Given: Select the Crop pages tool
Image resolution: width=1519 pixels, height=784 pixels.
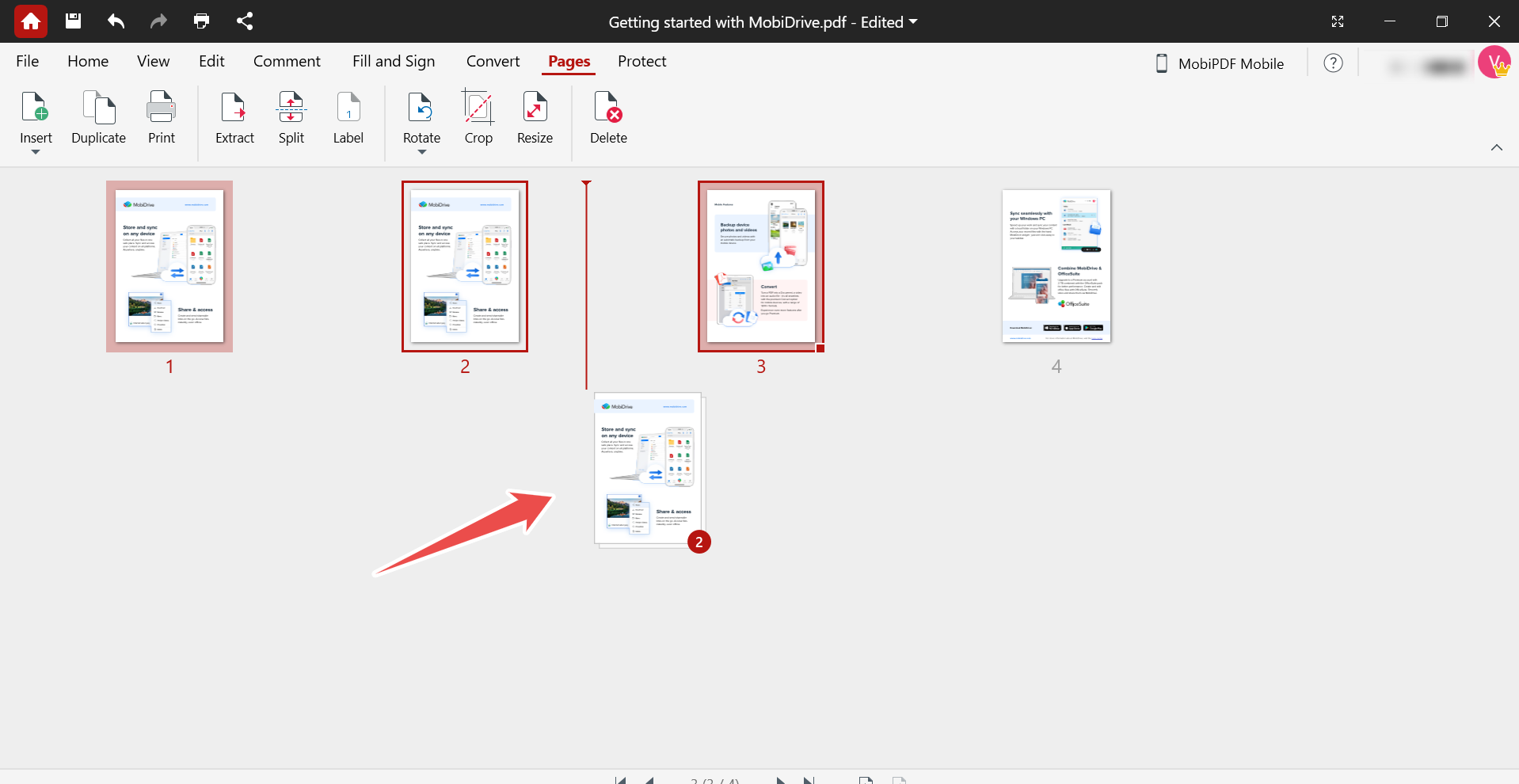Looking at the screenshot, I should point(478,119).
